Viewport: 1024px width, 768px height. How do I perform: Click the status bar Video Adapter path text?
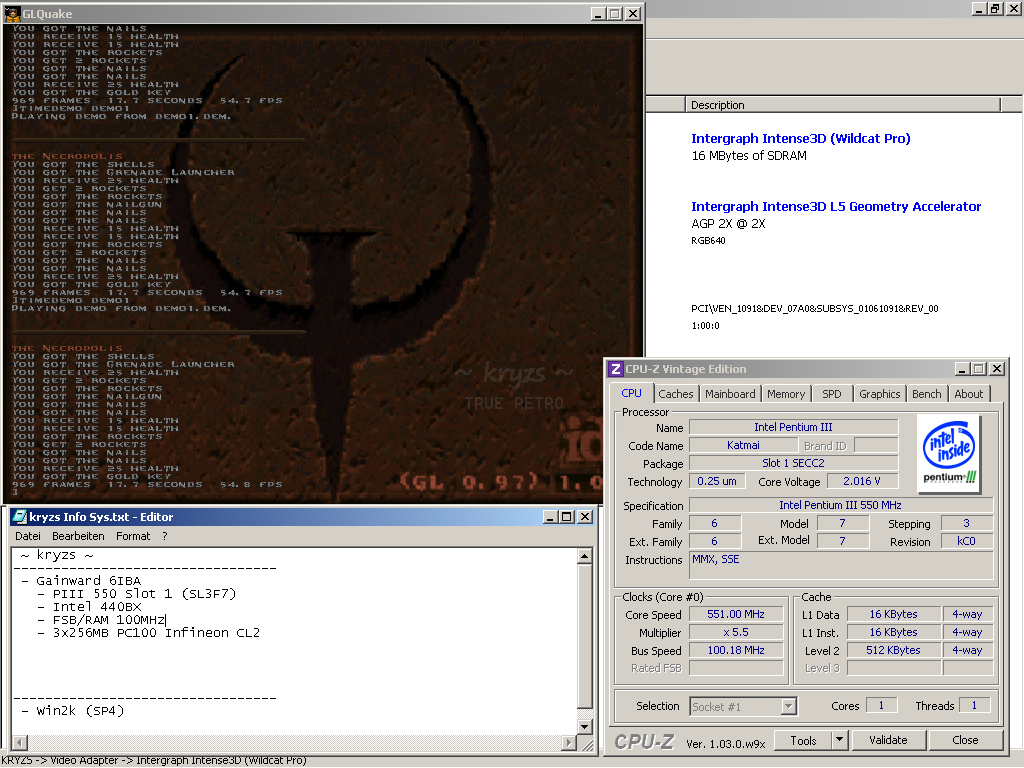(x=154, y=761)
